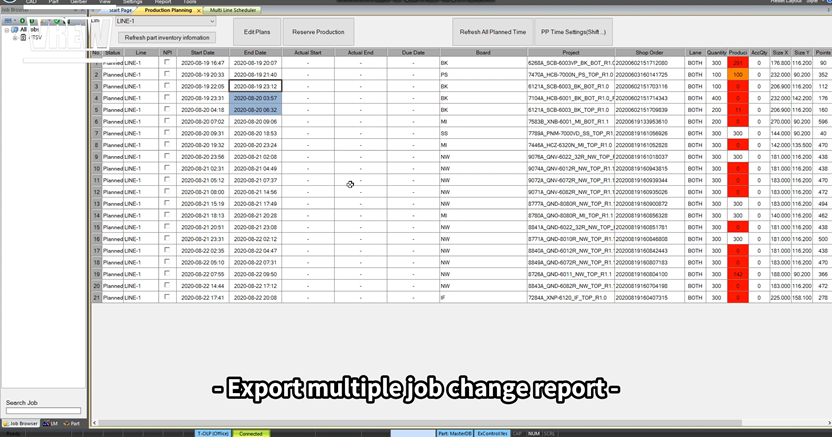Switch to the Job Browser bottom tab
The image size is (832, 437).
tap(21, 424)
